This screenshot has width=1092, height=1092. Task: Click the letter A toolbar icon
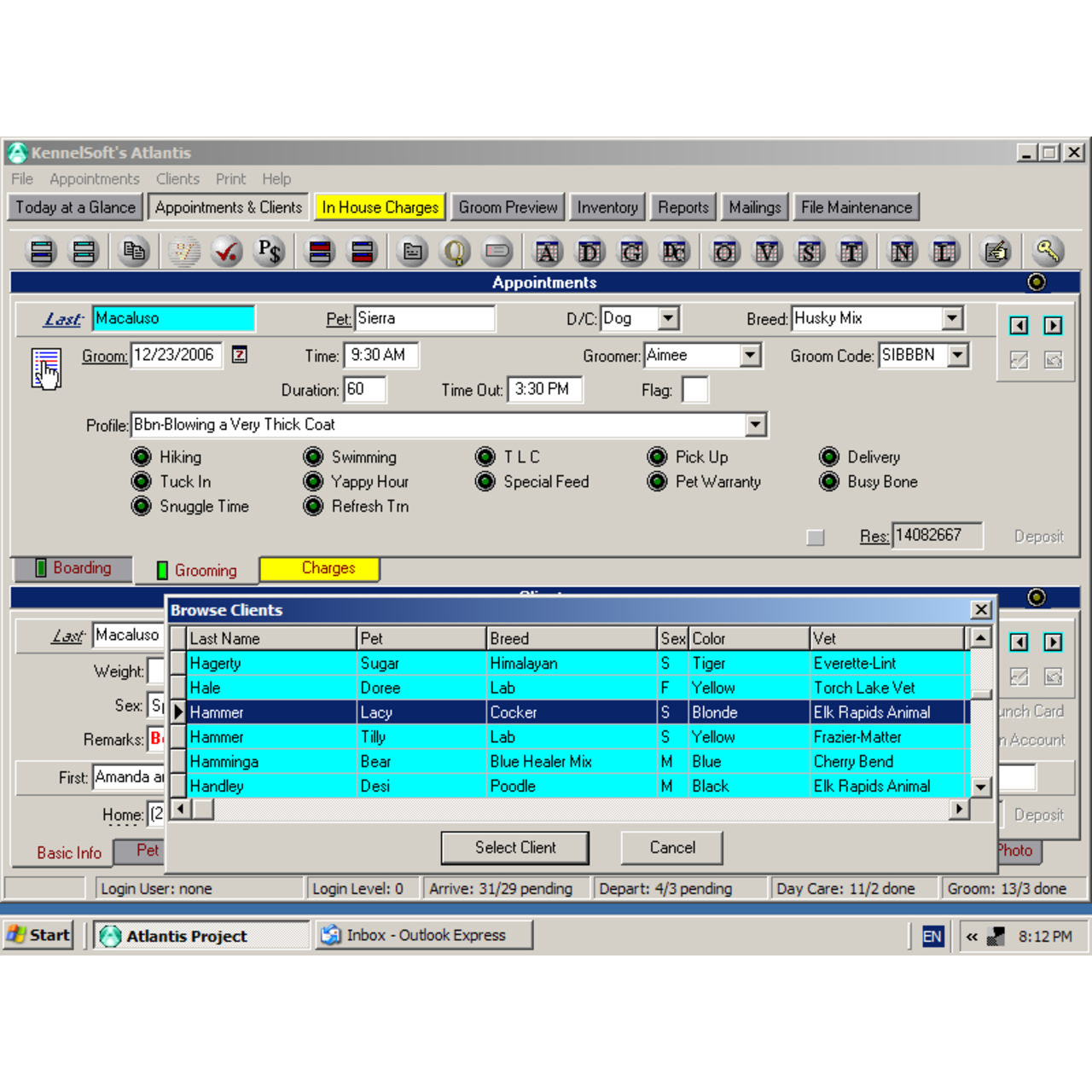(547, 253)
